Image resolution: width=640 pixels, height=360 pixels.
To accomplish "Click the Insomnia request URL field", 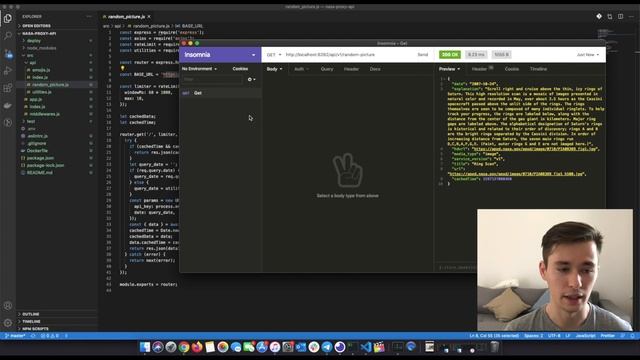I will click(349, 55).
